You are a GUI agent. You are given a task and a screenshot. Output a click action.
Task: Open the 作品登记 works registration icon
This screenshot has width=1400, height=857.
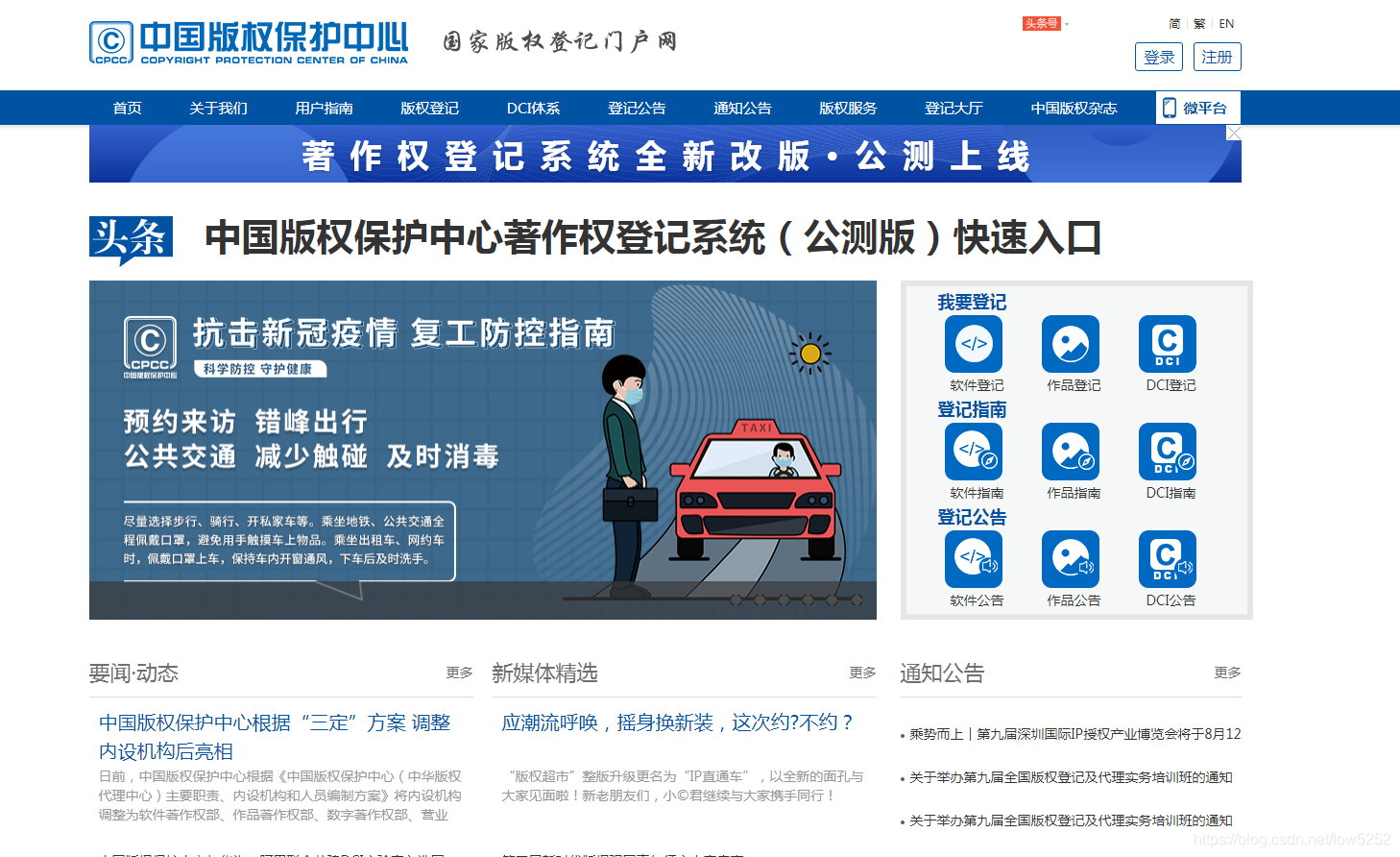(x=1071, y=344)
